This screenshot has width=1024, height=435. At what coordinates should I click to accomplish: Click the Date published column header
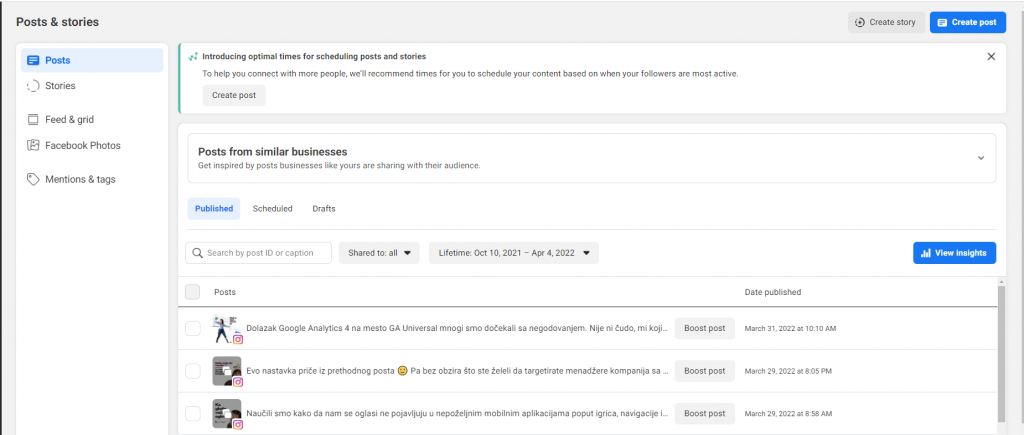click(773, 292)
